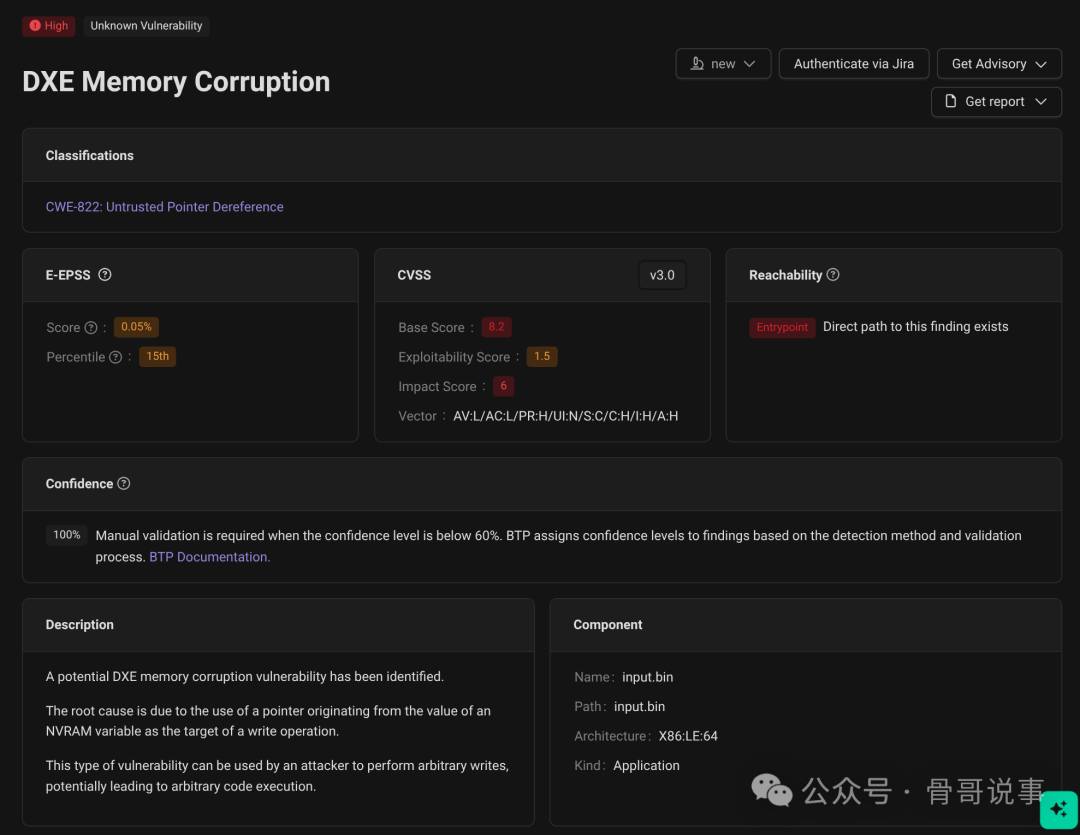1080x835 pixels.
Task: Click the Authenticate via Jira button
Action: click(853, 64)
